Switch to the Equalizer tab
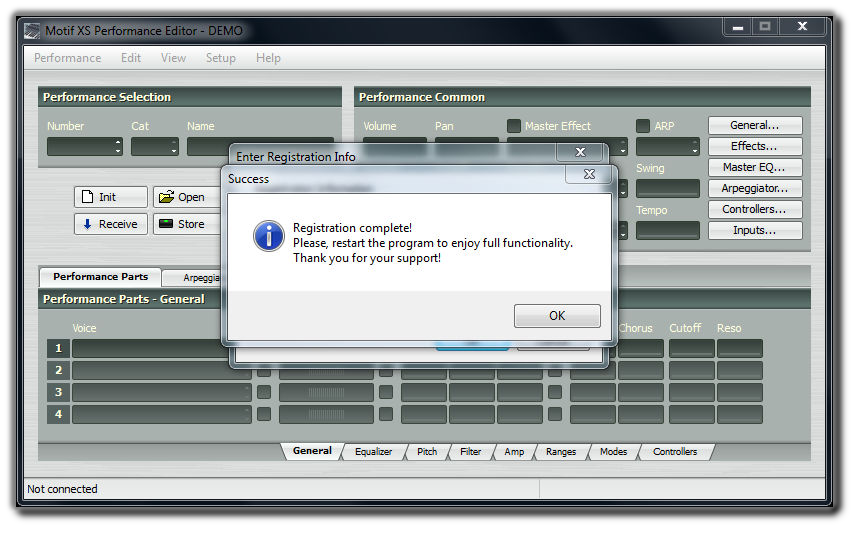This screenshot has width=859, height=533. [373, 452]
